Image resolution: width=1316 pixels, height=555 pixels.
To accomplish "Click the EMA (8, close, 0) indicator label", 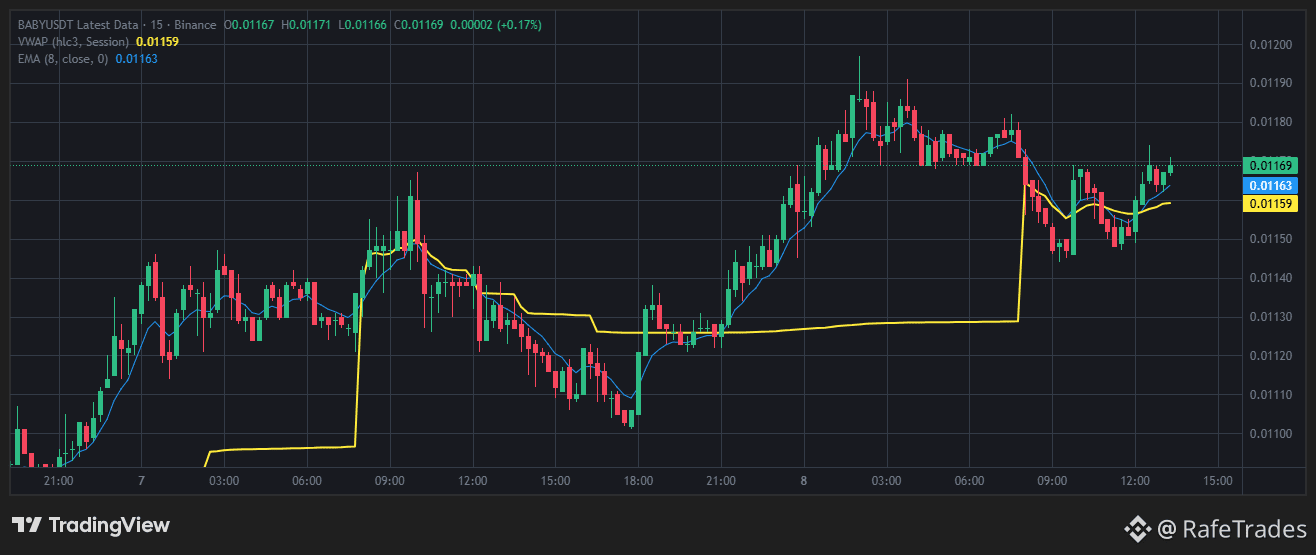I will (x=63, y=59).
